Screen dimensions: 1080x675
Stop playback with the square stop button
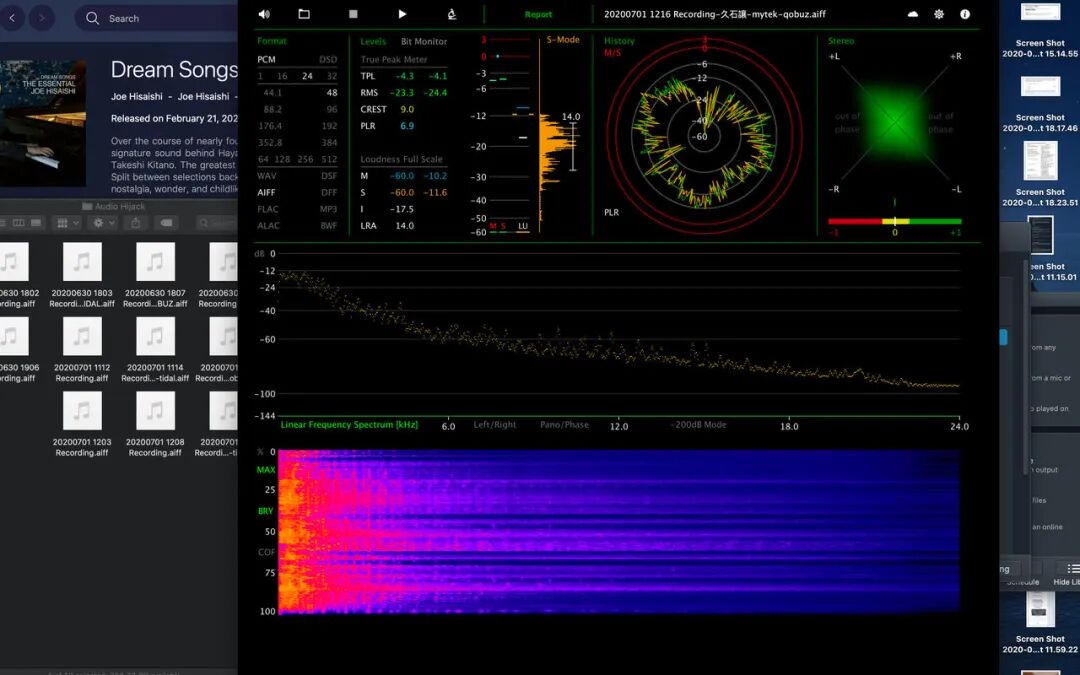pos(353,14)
